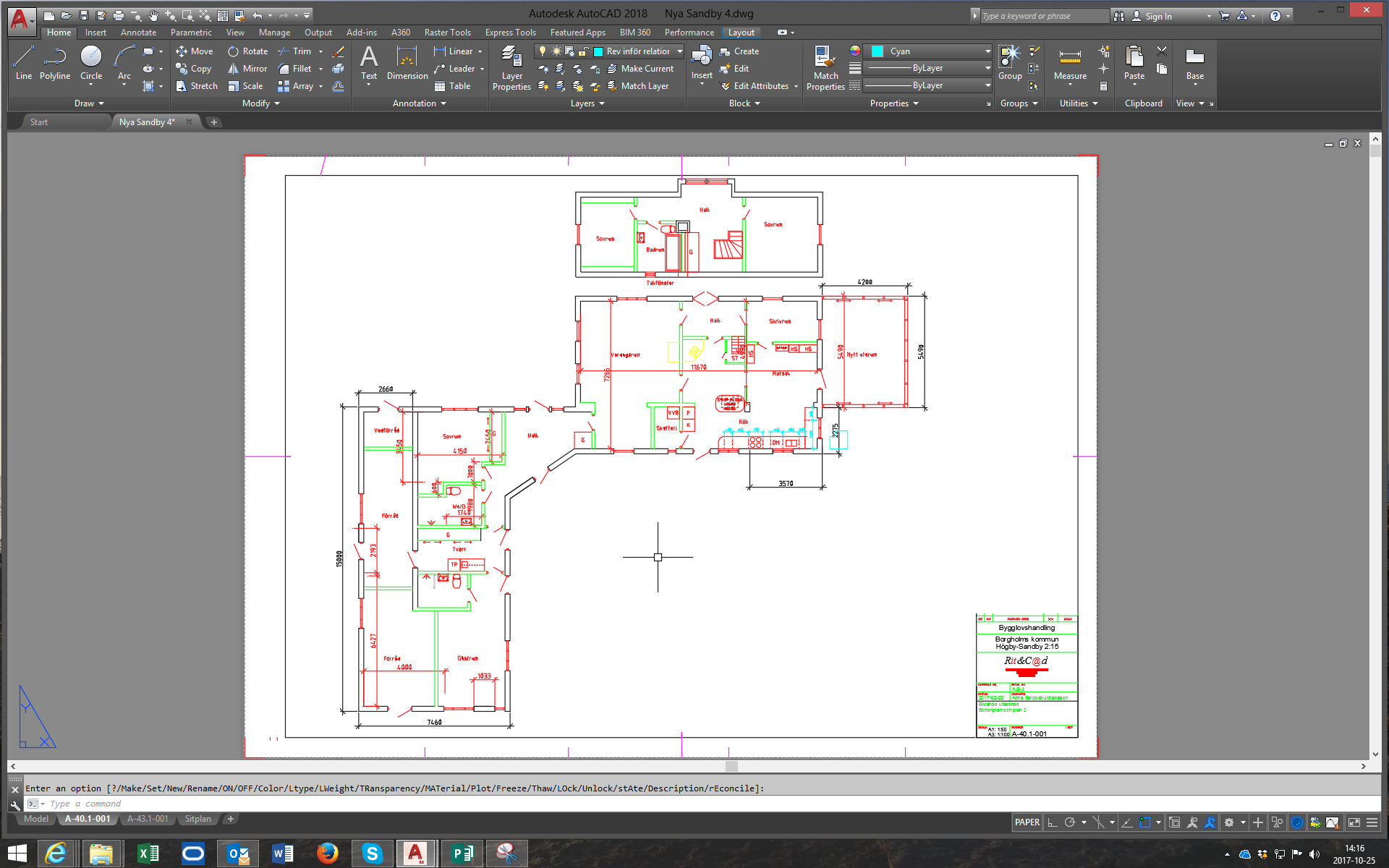
Task: Open the Annotate ribbon tab
Action: pos(138,33)
